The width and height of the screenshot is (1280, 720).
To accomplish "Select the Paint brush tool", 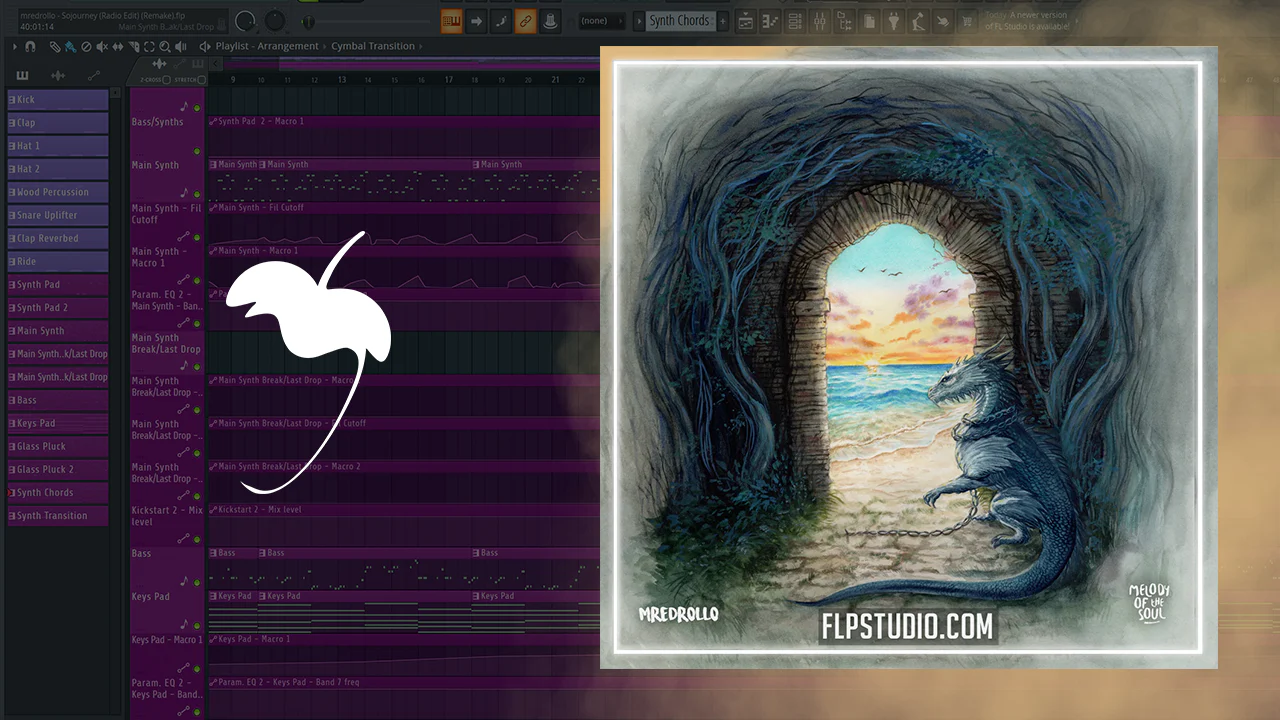I will point(70,46).
